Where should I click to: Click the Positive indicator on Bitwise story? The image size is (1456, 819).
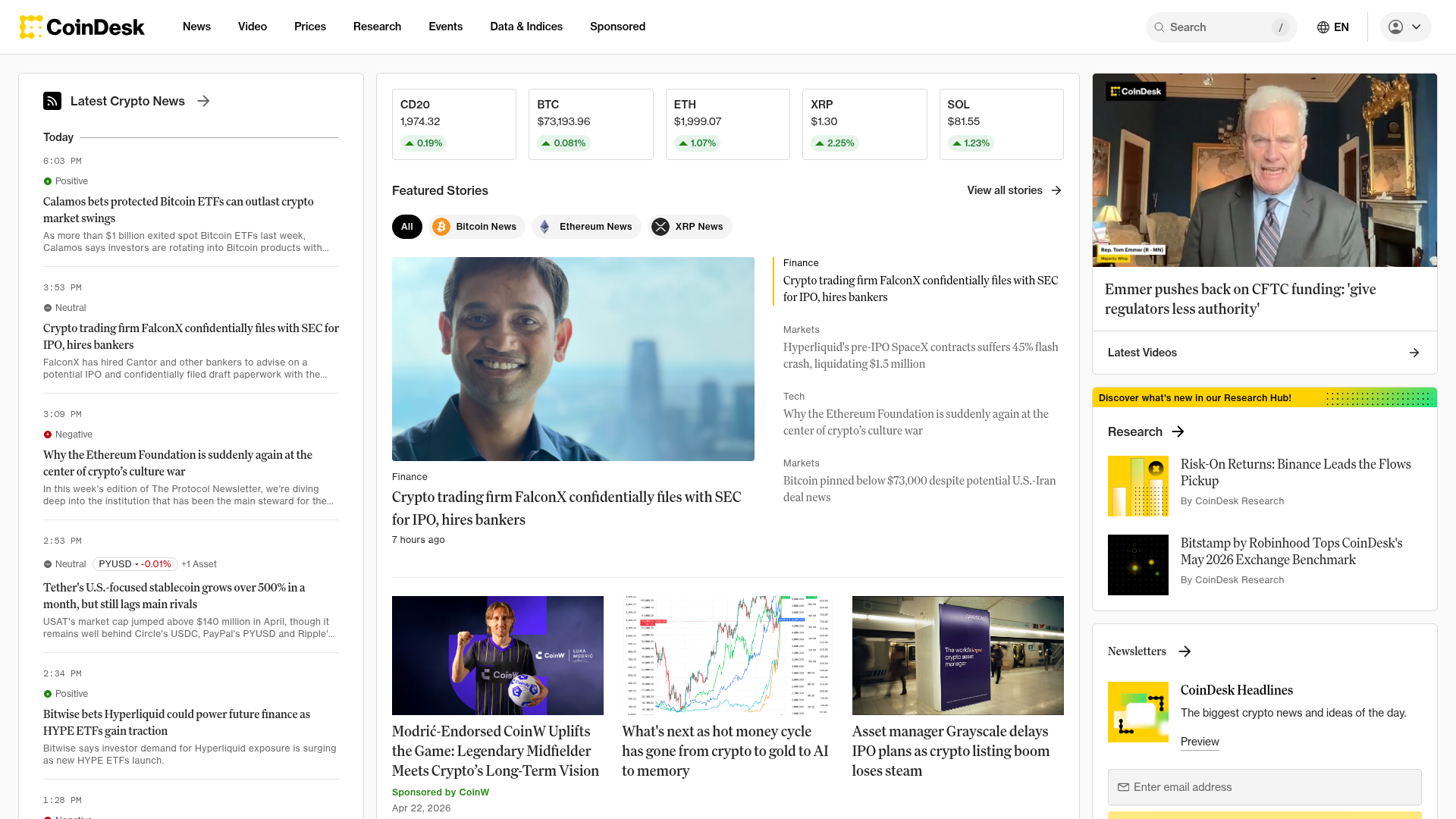48,694
